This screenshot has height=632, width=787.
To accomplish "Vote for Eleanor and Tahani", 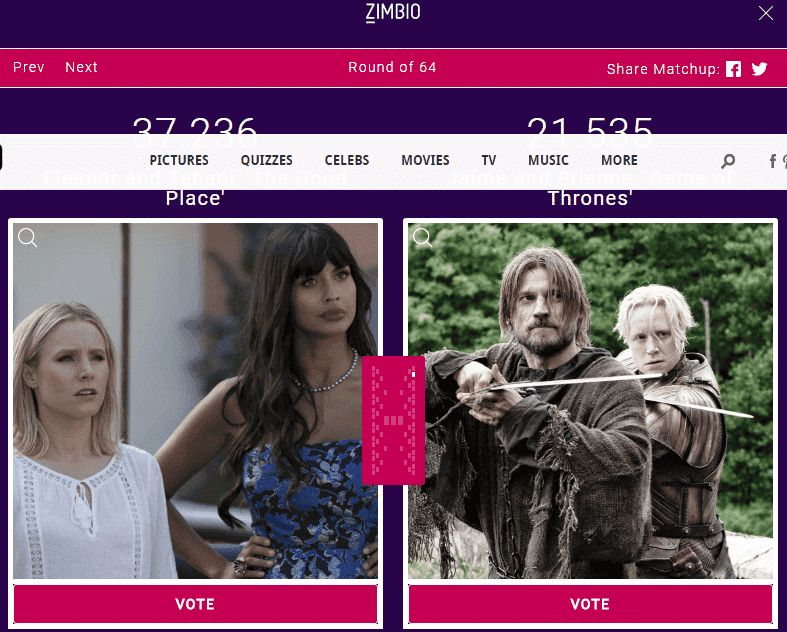I will click(195, 604).
